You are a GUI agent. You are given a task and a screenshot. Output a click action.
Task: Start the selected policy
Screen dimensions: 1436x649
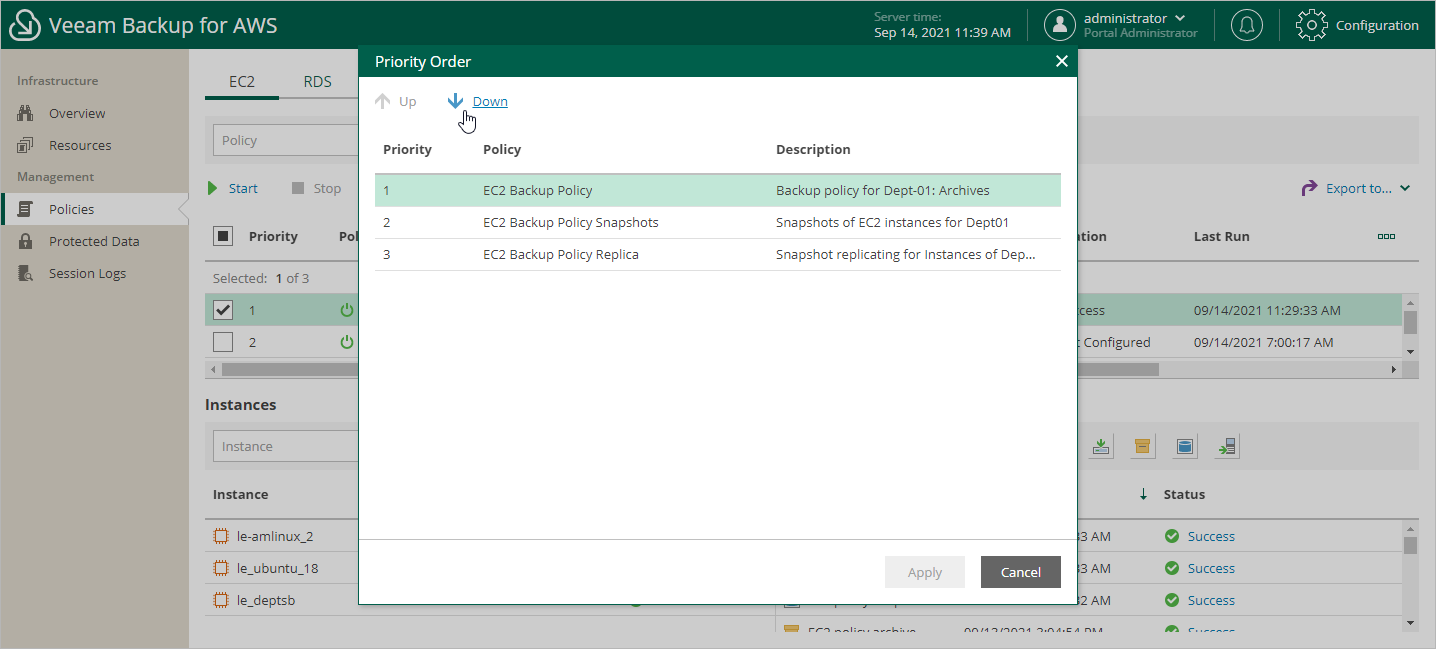233,188
